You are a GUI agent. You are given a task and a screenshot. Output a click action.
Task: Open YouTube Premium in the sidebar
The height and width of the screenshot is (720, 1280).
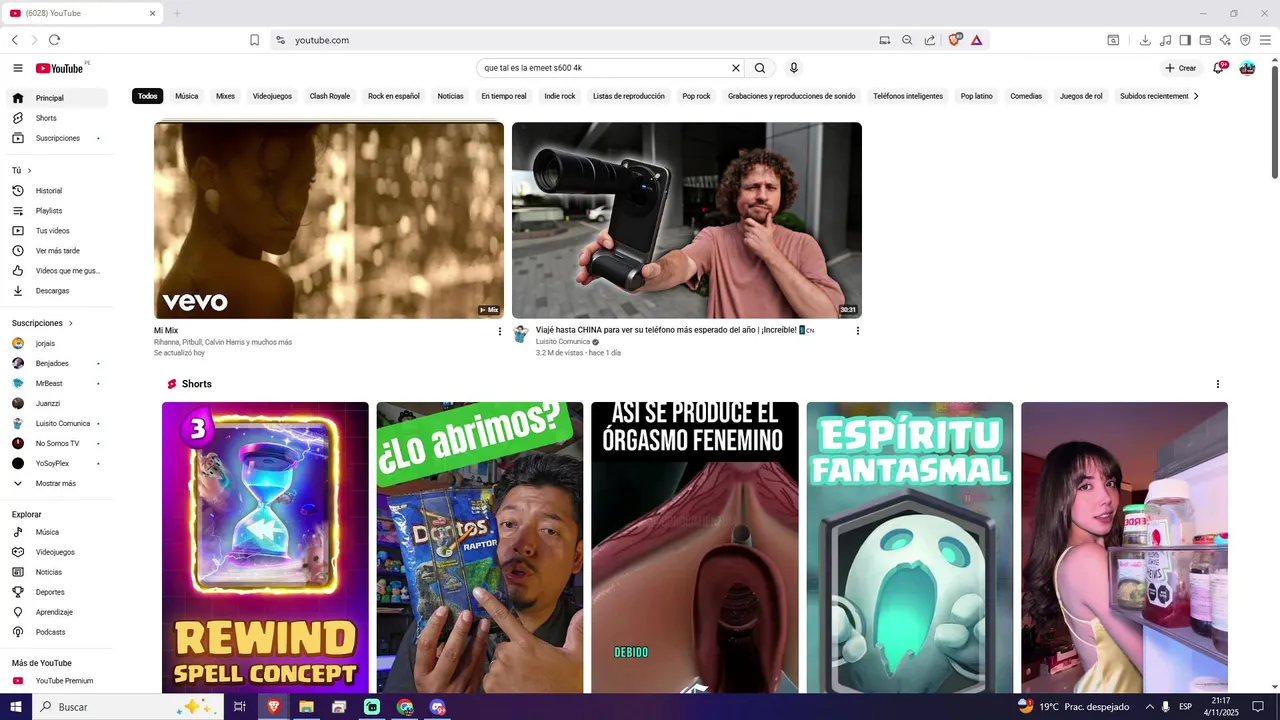point(58,681)
